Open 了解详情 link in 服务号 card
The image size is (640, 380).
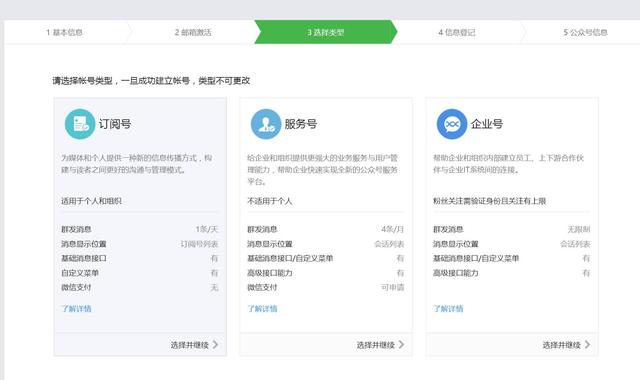(x=262, y=309)
